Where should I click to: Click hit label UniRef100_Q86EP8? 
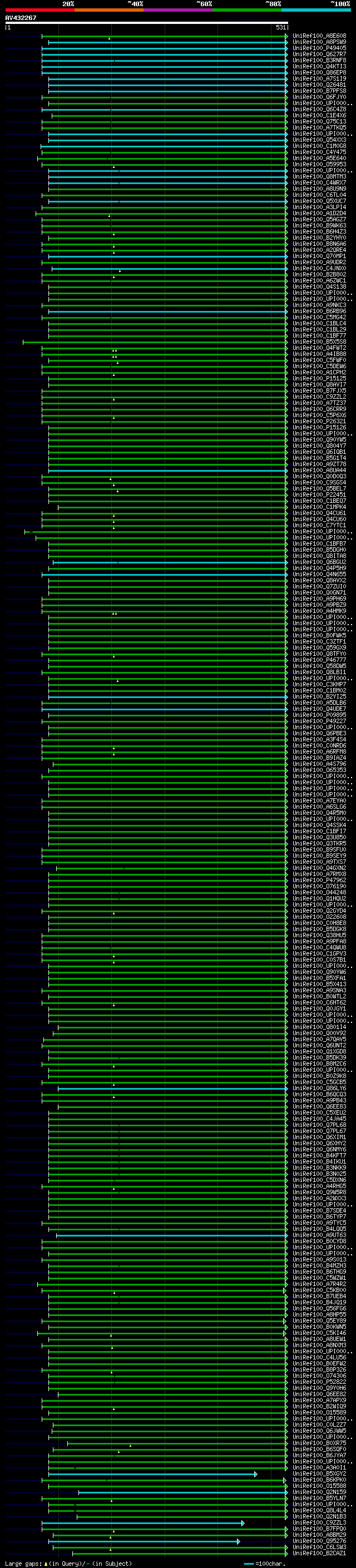tap(319, 72)
